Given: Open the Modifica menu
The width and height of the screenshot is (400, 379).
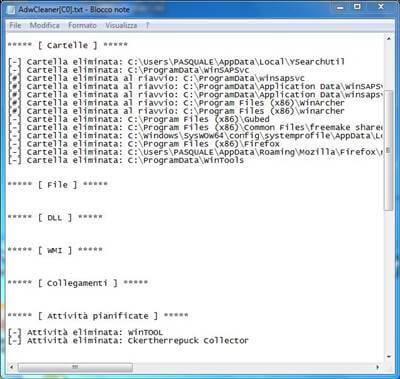Looking at the screenshot, I should tap(45, 25).
